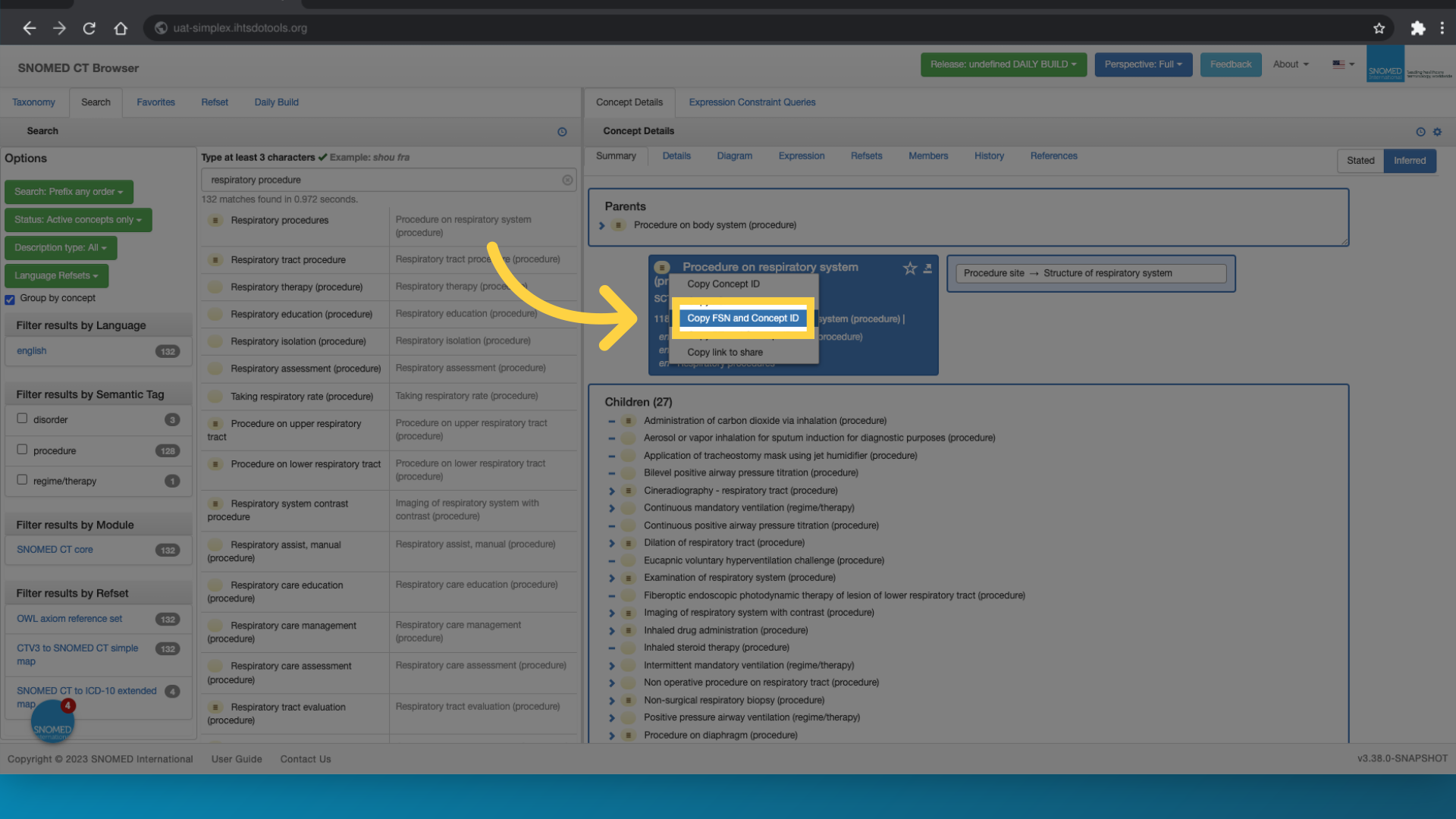Open the Perspective: Full dropdown
The image size is (1456, 819).
point(1144,64)
